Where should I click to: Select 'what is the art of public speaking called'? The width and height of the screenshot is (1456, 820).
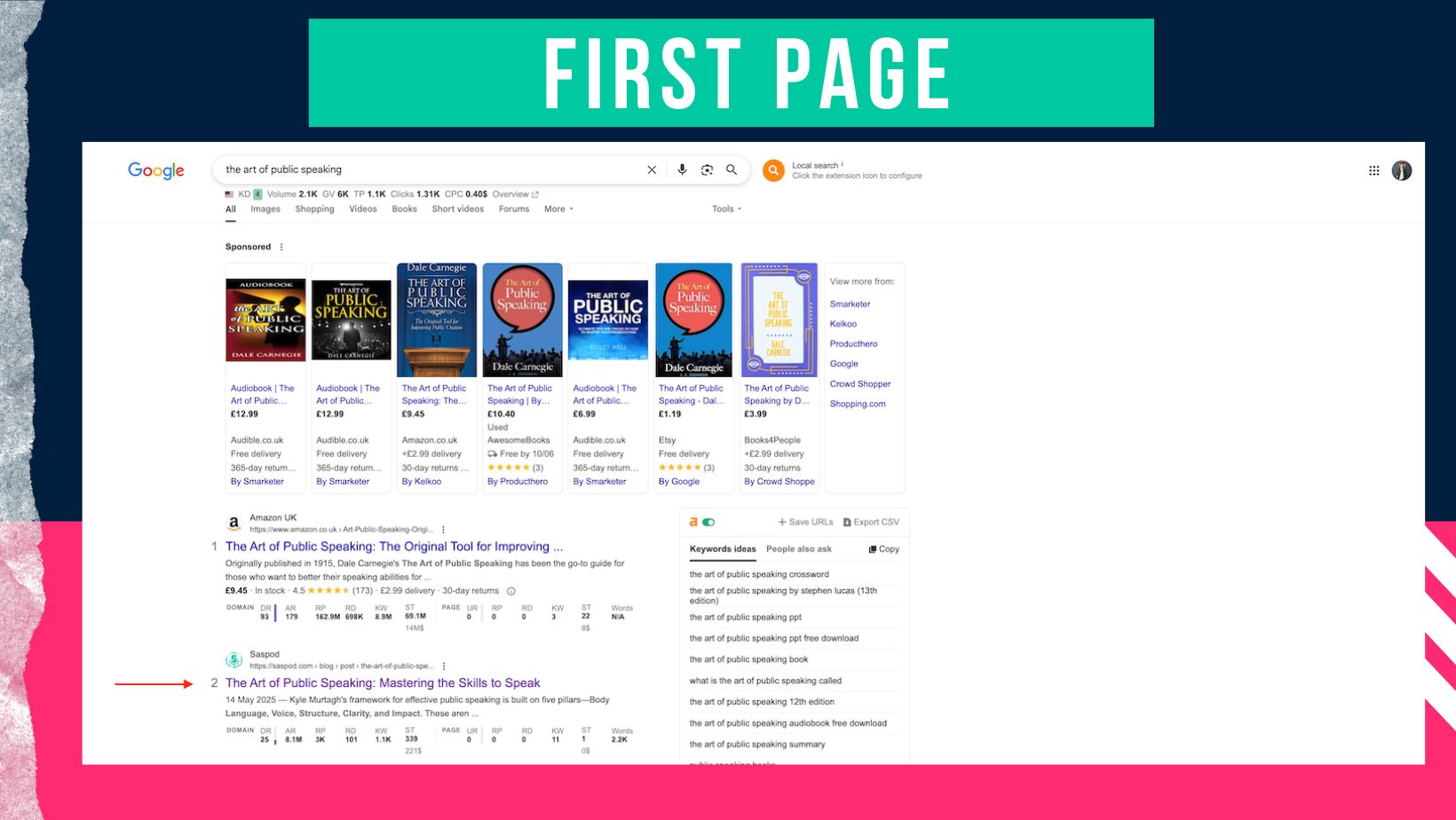pos(765,681)
